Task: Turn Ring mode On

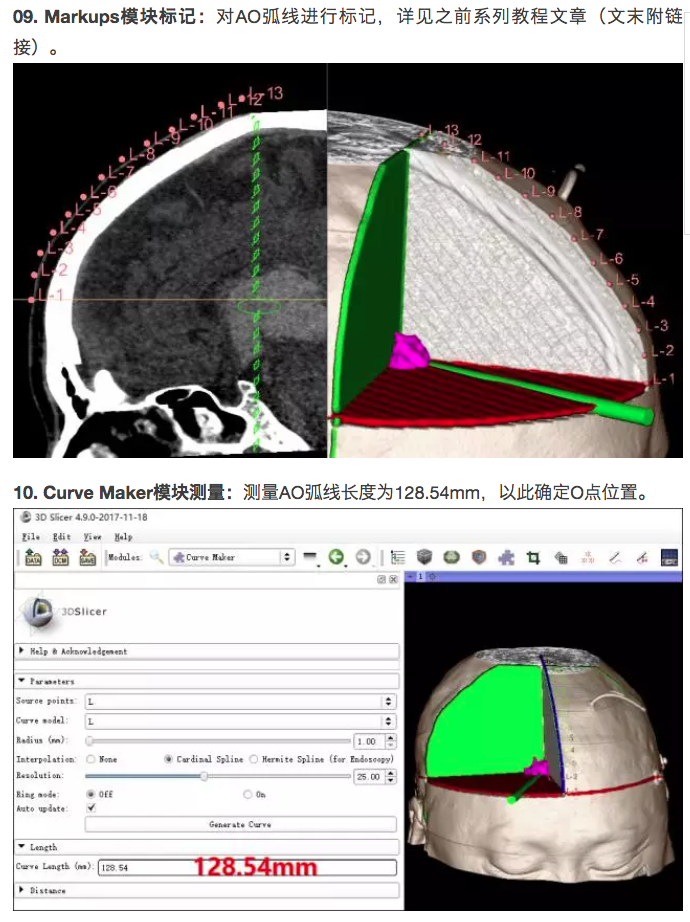Action: (248, 793)
